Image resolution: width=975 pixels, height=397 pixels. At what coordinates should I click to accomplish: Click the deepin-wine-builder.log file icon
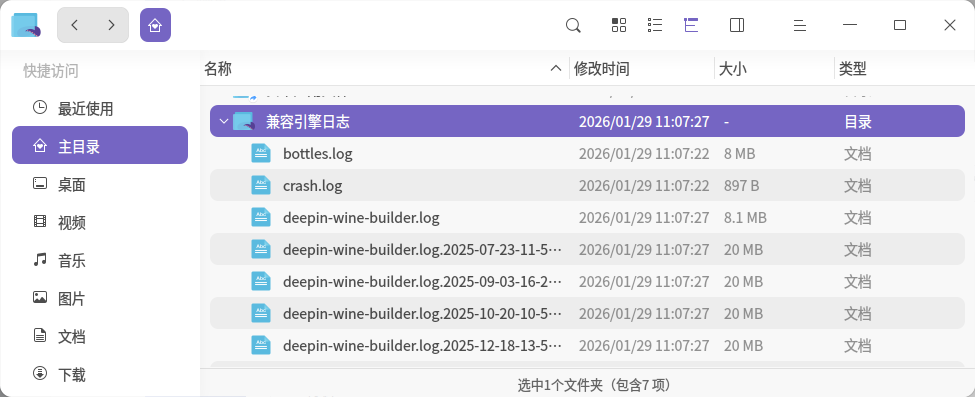pos(261,217)
